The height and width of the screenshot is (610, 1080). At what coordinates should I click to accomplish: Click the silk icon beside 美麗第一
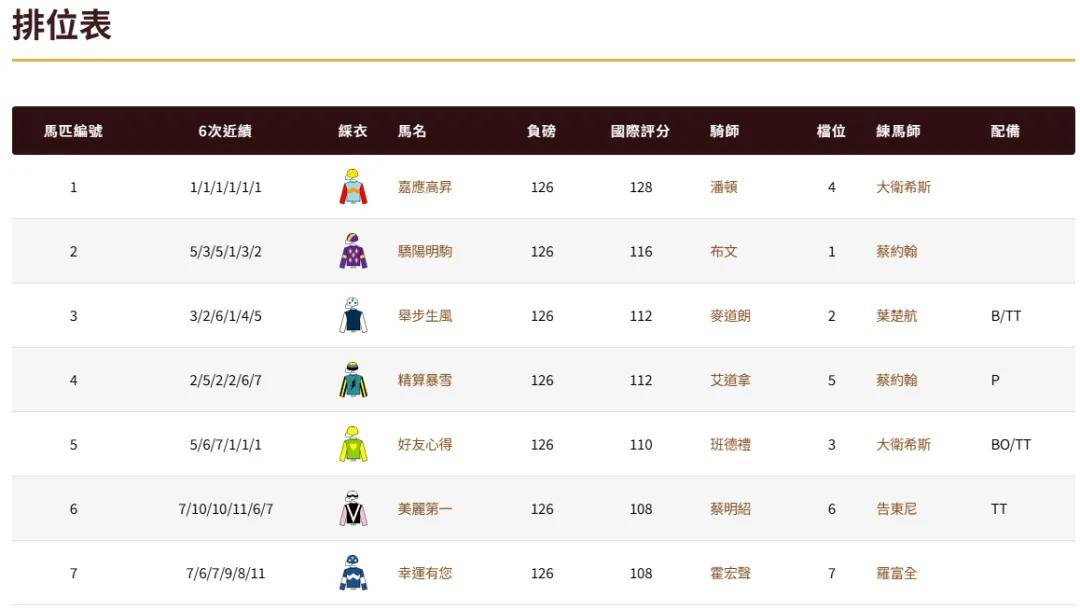coord(353,509)
